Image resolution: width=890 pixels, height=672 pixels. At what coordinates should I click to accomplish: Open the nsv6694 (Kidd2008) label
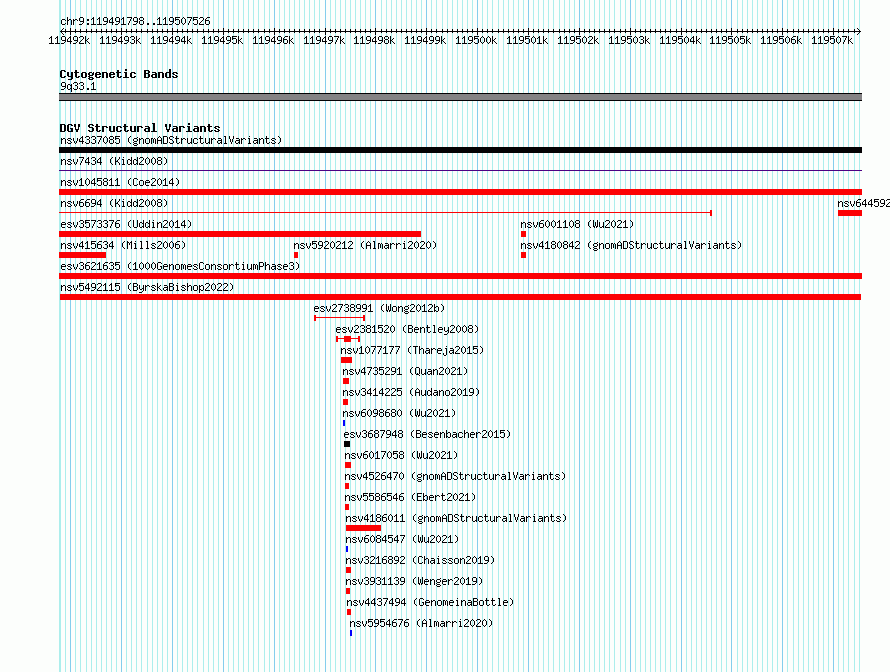click(x=114, y=203)
